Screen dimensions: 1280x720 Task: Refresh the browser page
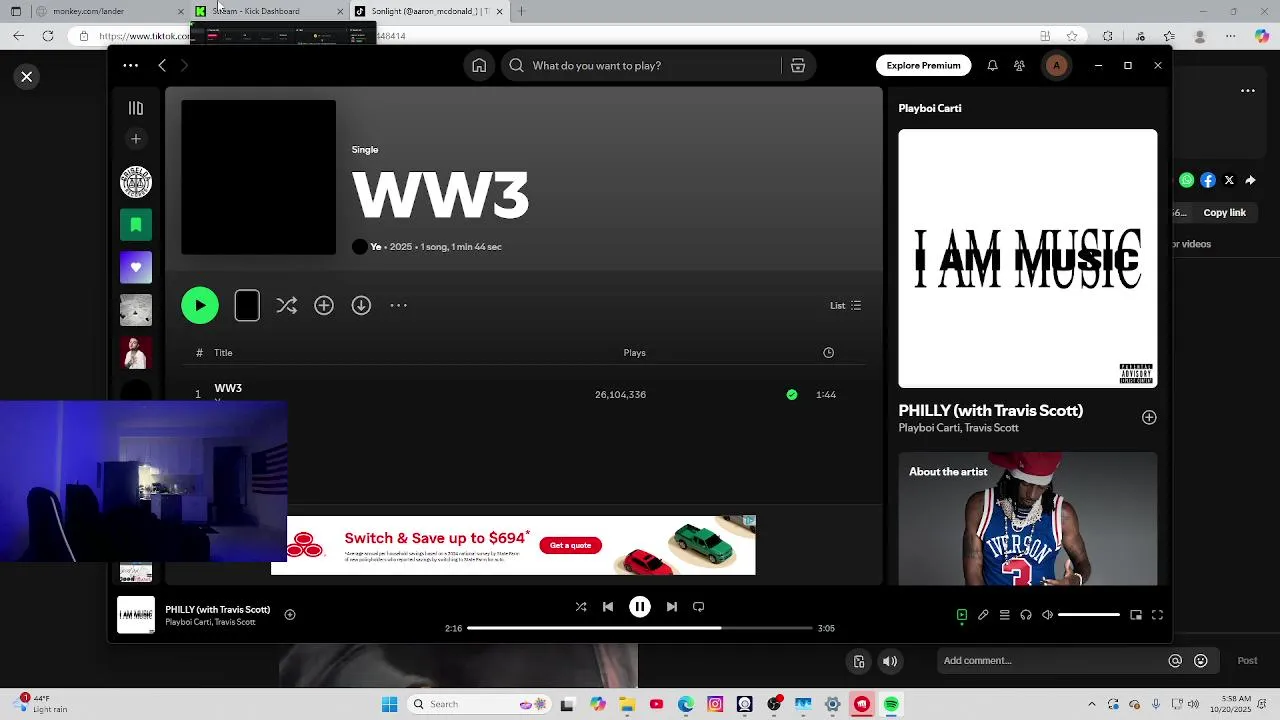48,36
